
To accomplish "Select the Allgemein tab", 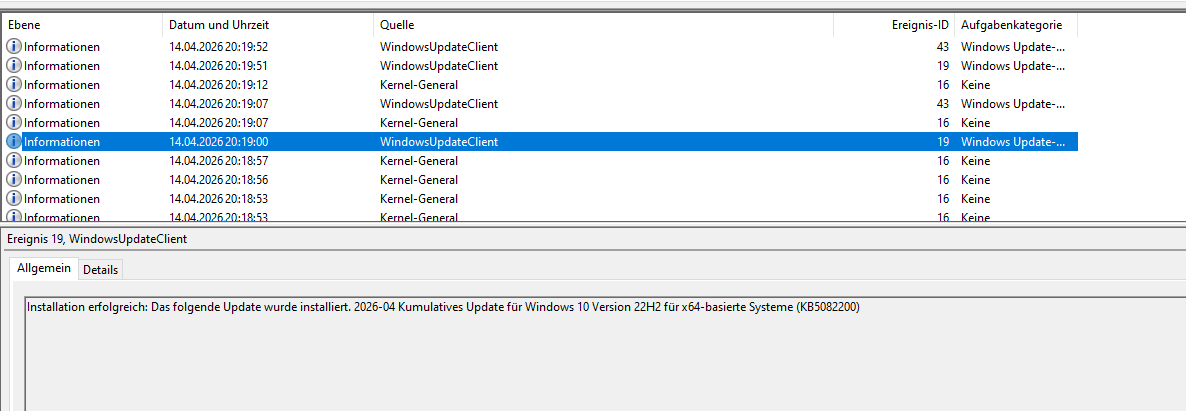I will [44, 269].
